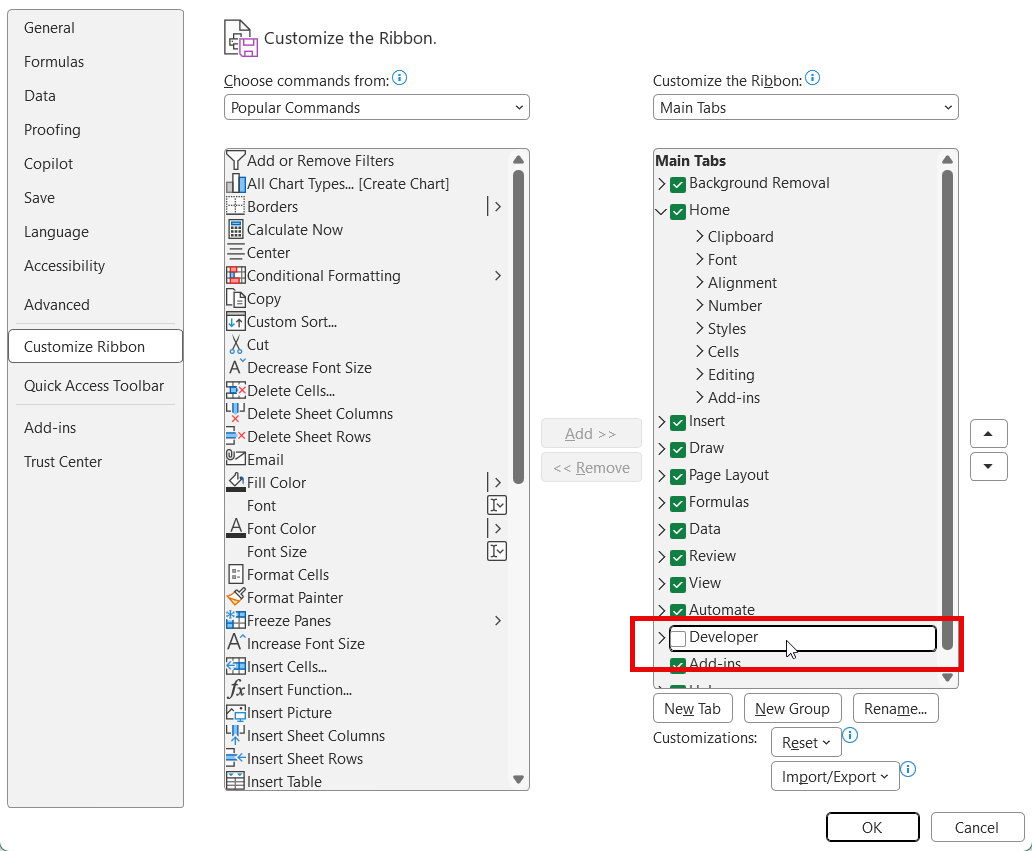Click the OK button
The image size is (1032, 851).
tap(873, 827)
